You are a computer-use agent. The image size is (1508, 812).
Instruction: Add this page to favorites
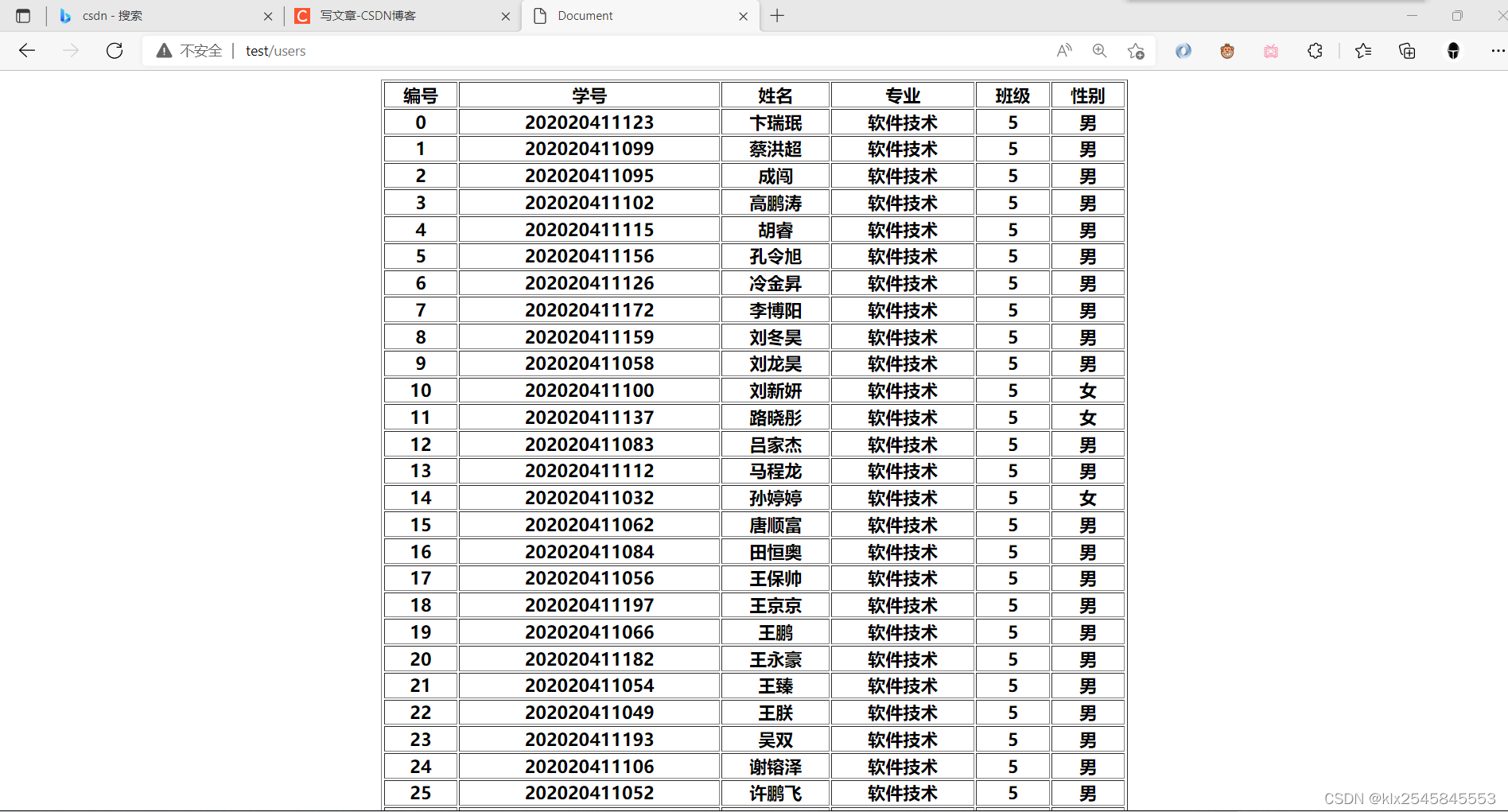pyautogui.click(x=1136, y=51)
